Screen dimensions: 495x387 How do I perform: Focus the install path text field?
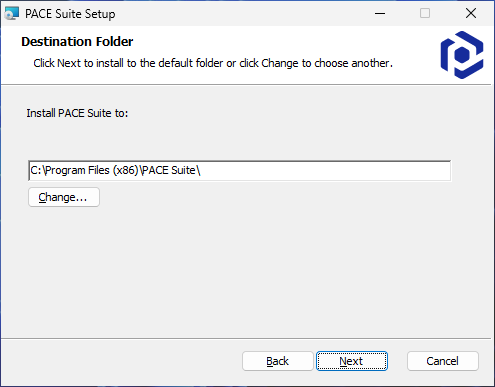pos(240,171)
